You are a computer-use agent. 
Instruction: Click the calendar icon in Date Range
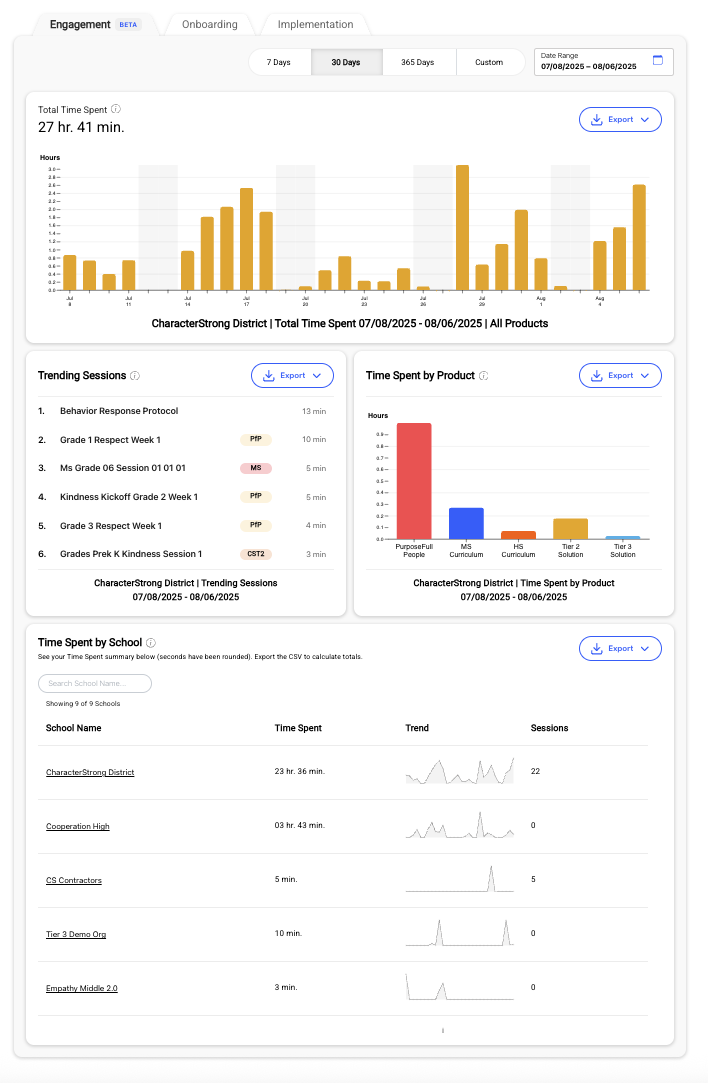(x=657, y=60)
